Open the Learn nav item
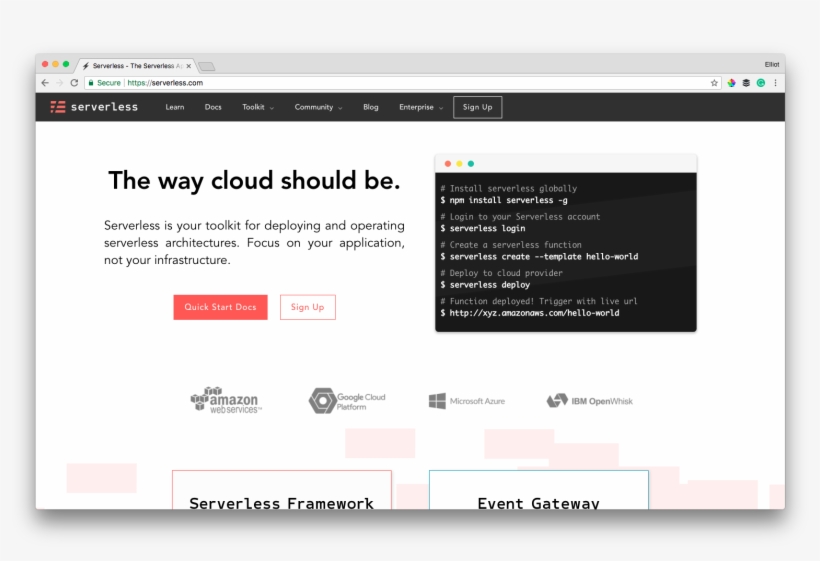 tap(175, 107)
